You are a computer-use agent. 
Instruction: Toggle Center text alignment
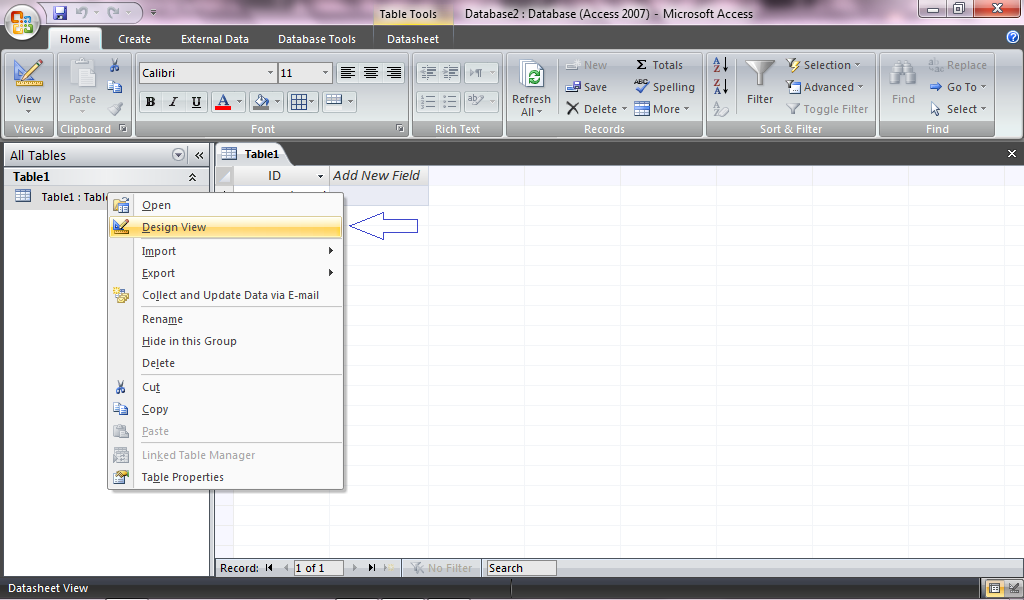point(370,72)
